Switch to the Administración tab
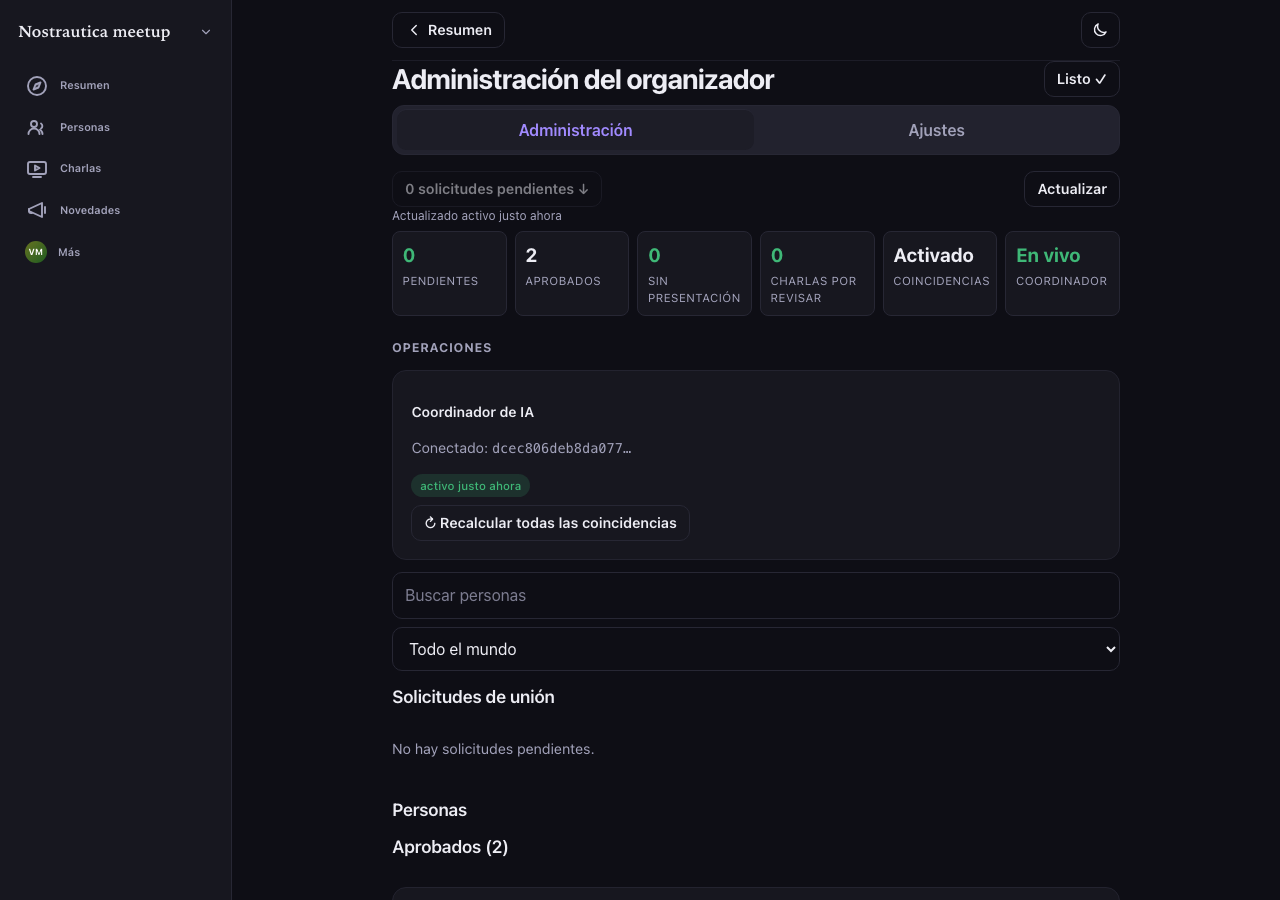Image resolution: width=1280 pixels, height=900 pixels. point(575,130)
